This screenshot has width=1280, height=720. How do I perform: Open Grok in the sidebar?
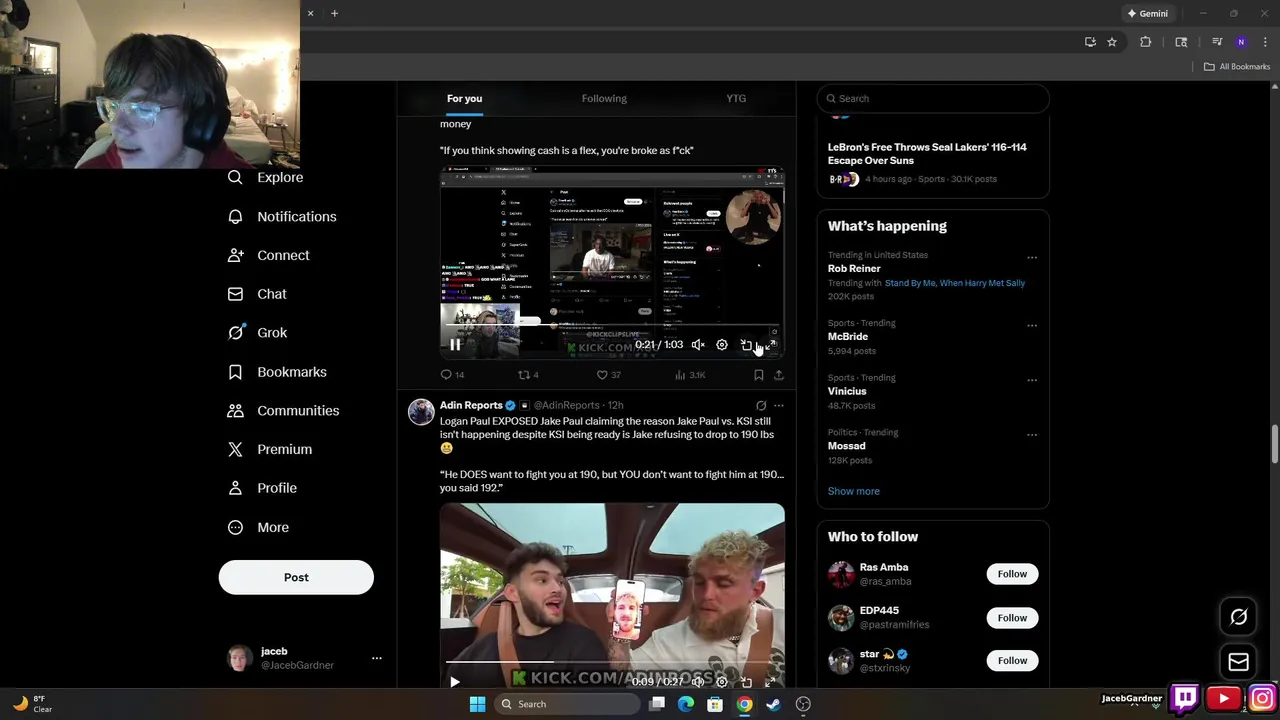coord(257,332)
